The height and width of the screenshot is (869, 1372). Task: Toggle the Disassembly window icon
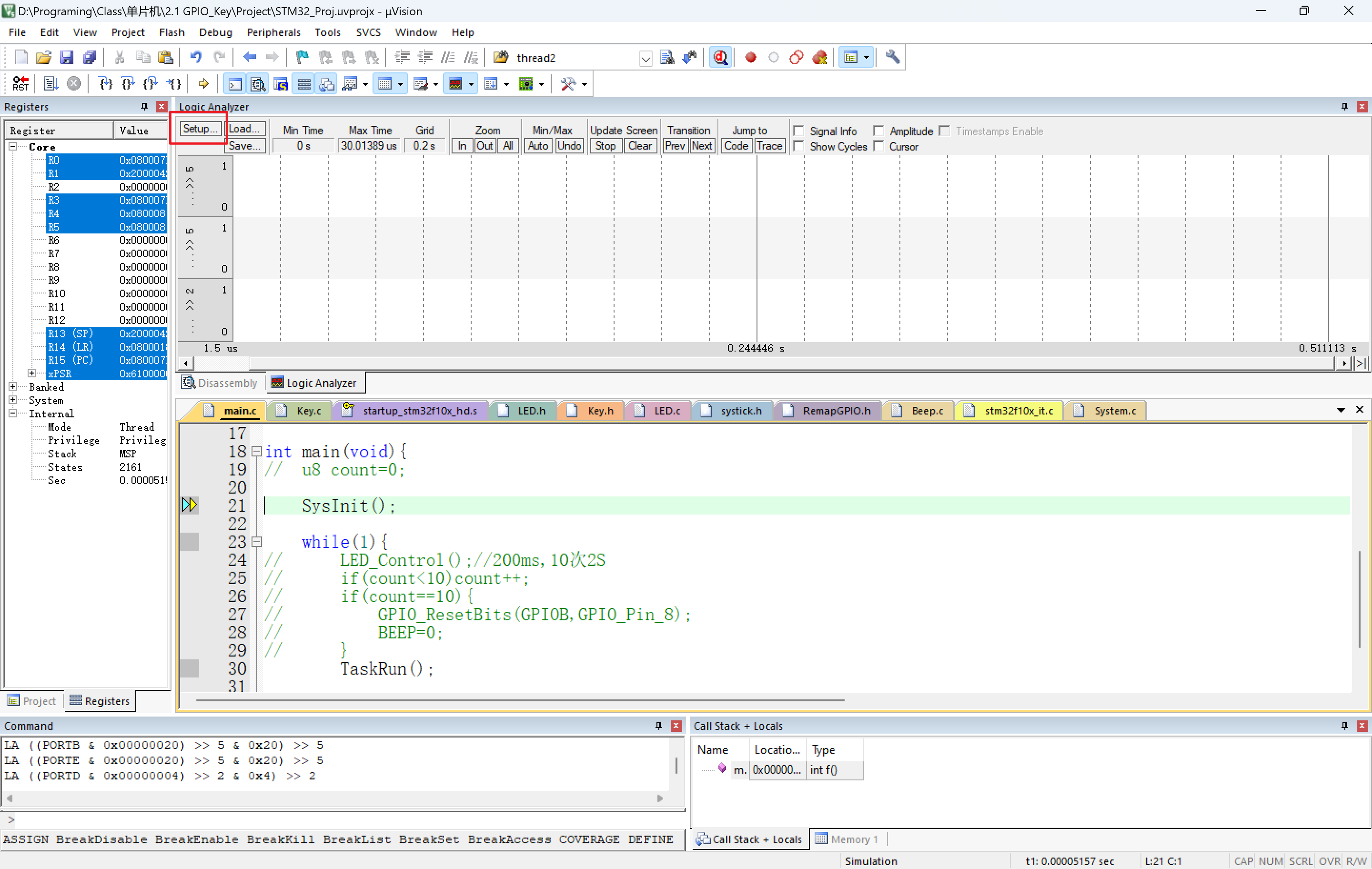258,84
